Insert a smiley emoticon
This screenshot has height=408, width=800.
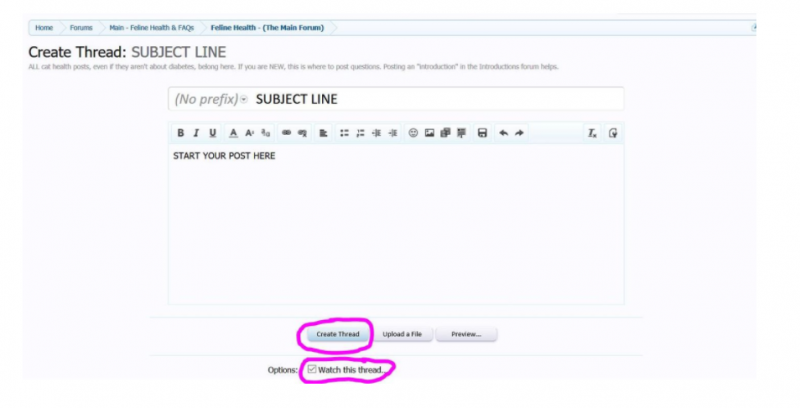point(413,133)
